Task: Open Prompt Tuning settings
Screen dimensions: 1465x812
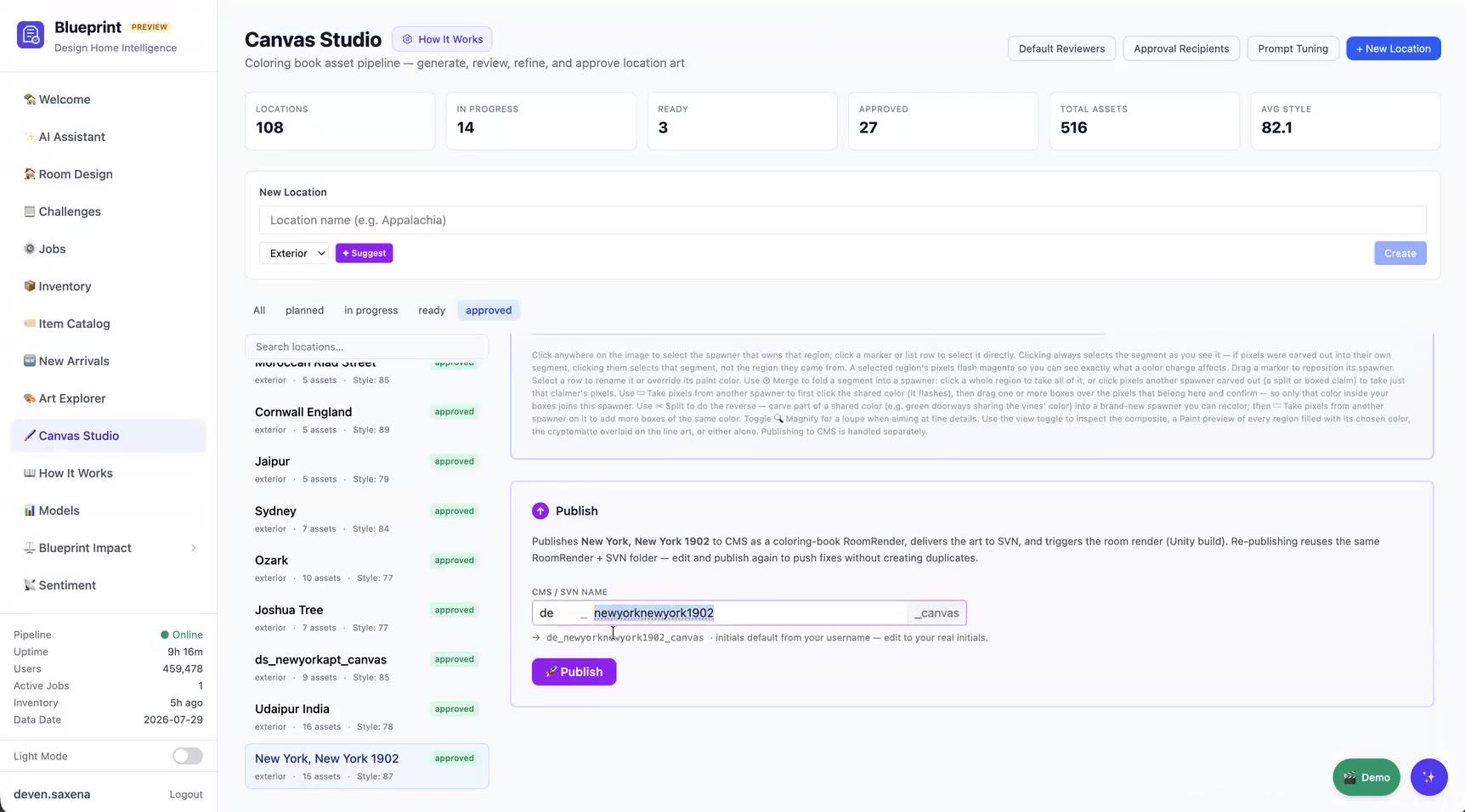Action: 1292,48
